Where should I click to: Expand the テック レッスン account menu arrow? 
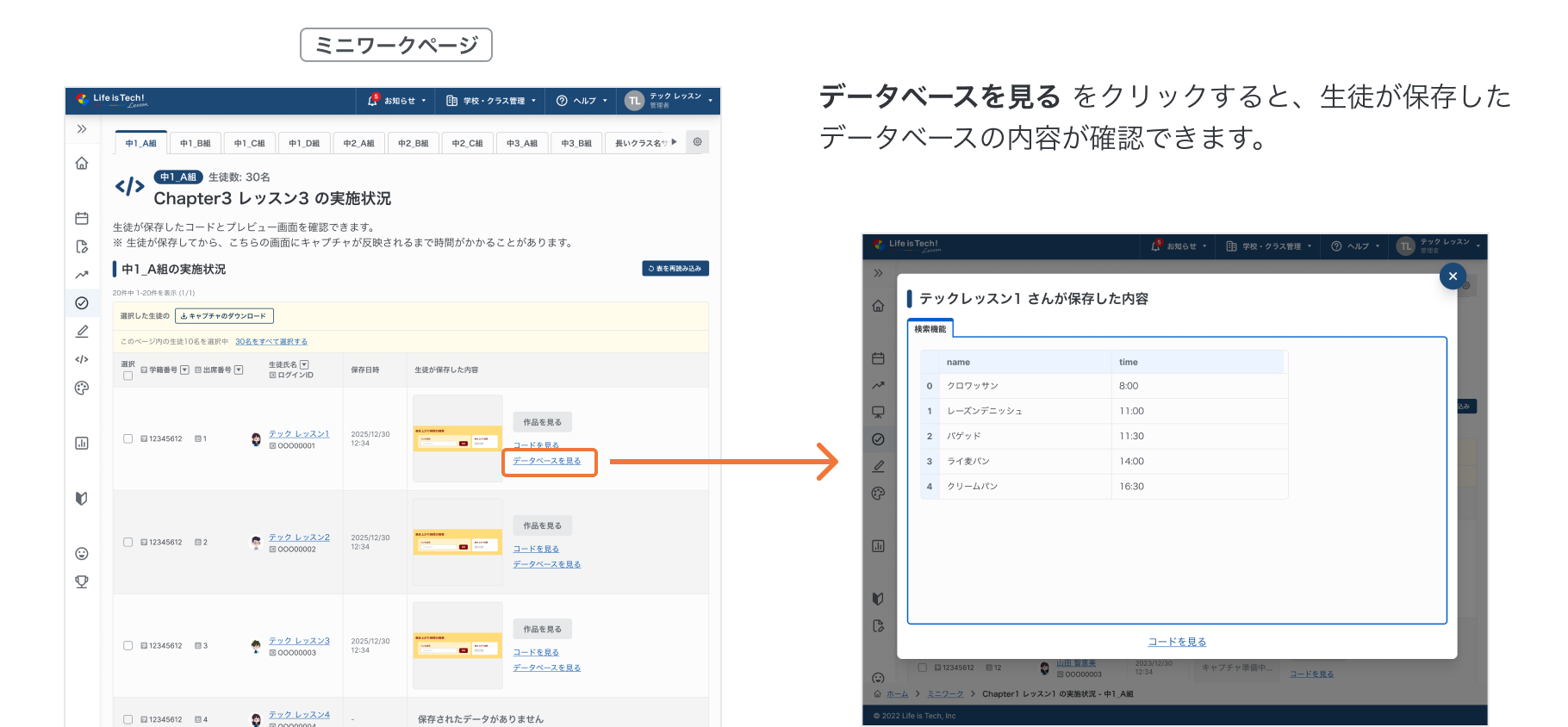[x=711, y=101]
